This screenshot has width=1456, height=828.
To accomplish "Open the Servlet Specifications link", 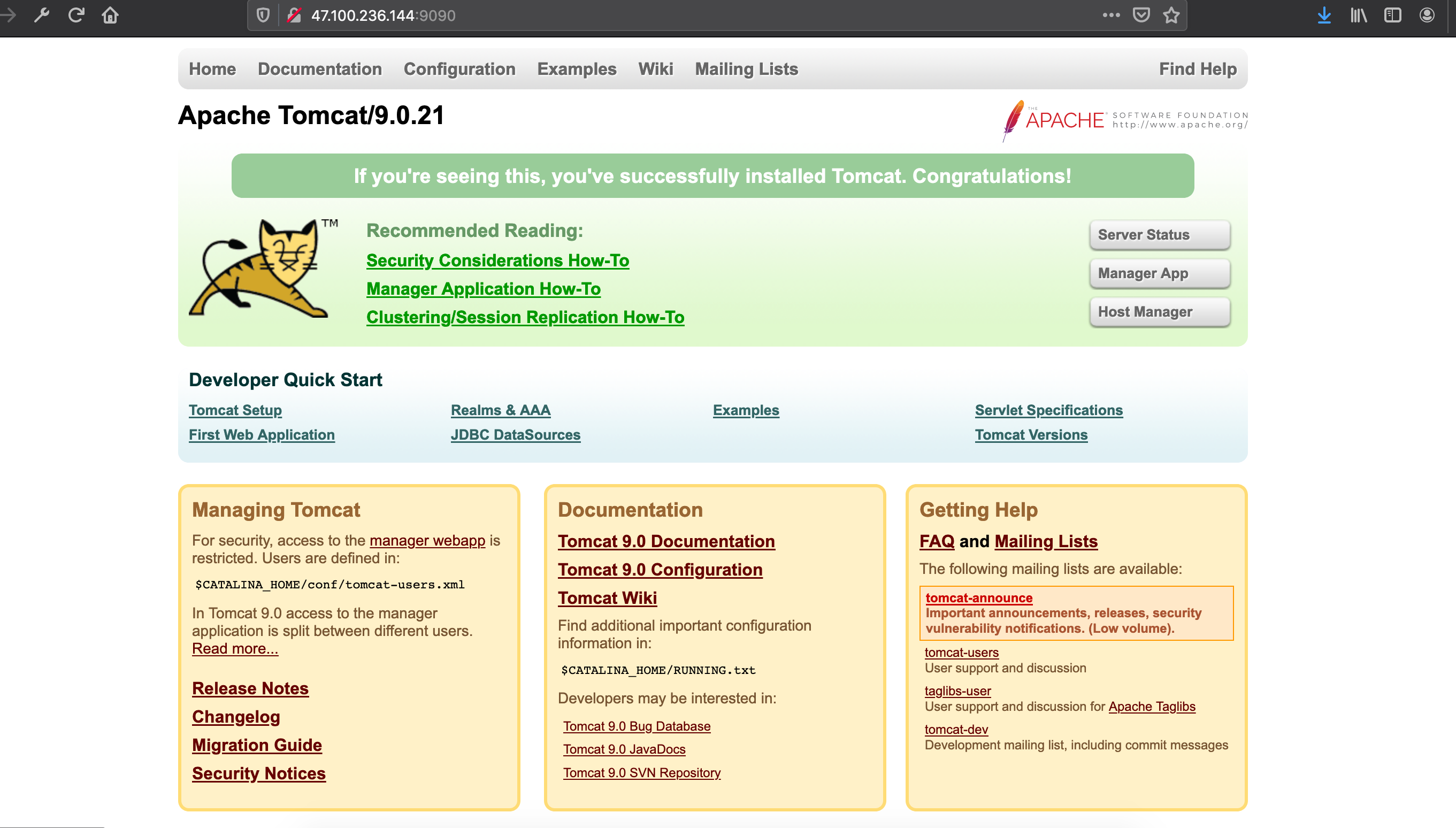I will tap(1048, 410).
